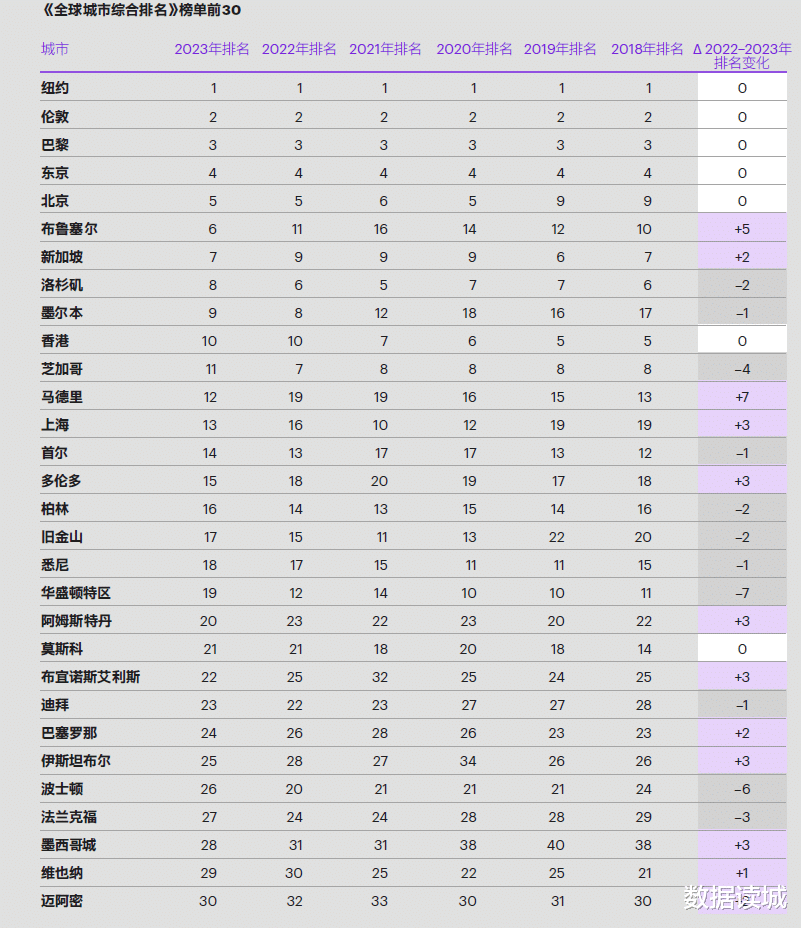
Task: Click 莫斯科's 2018 rank value 14
Action: point(645,649)
